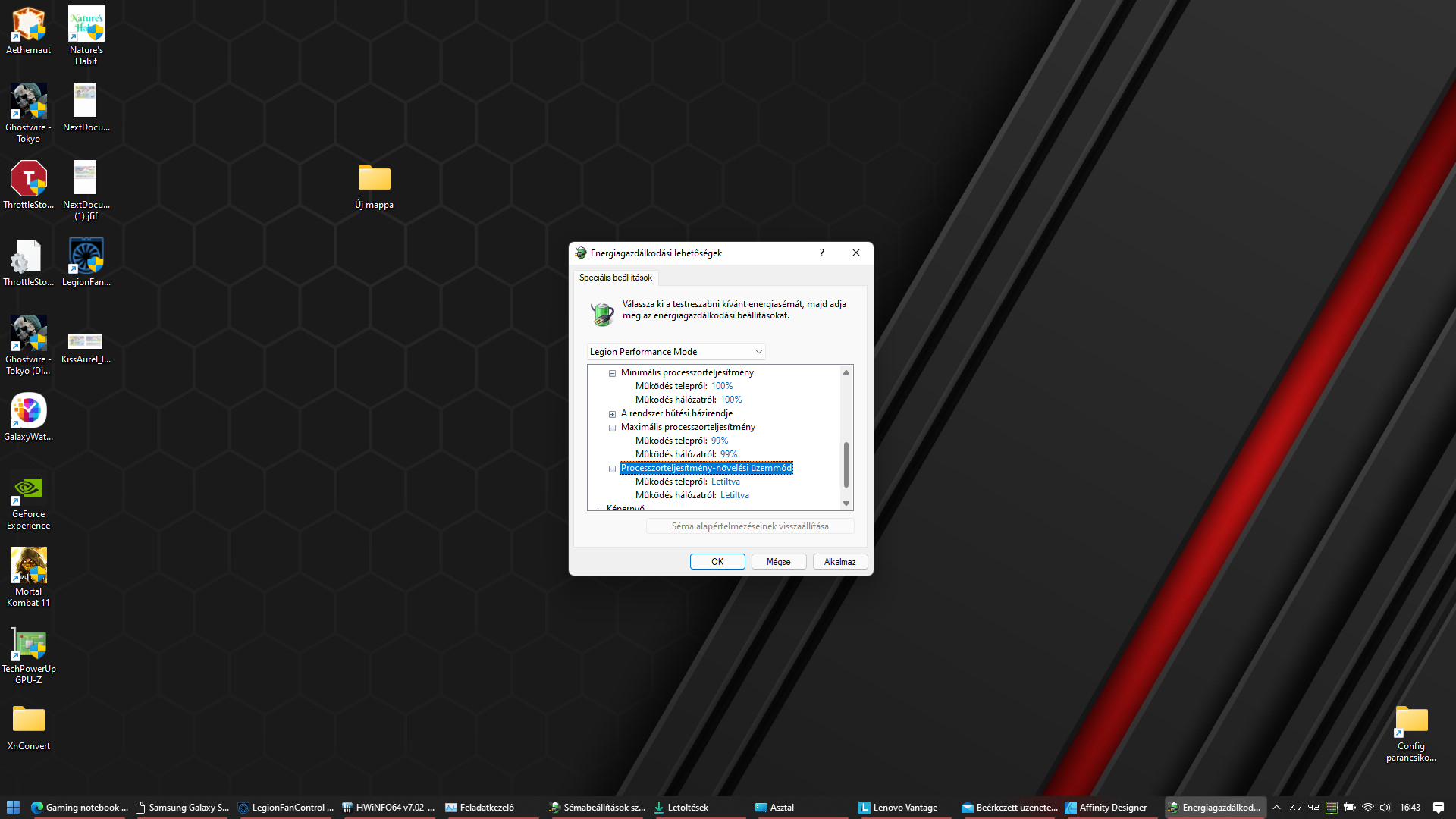Click the colorful grid tray icon
Viewport: 1456px width, 819px height.
click(1332, 807)
